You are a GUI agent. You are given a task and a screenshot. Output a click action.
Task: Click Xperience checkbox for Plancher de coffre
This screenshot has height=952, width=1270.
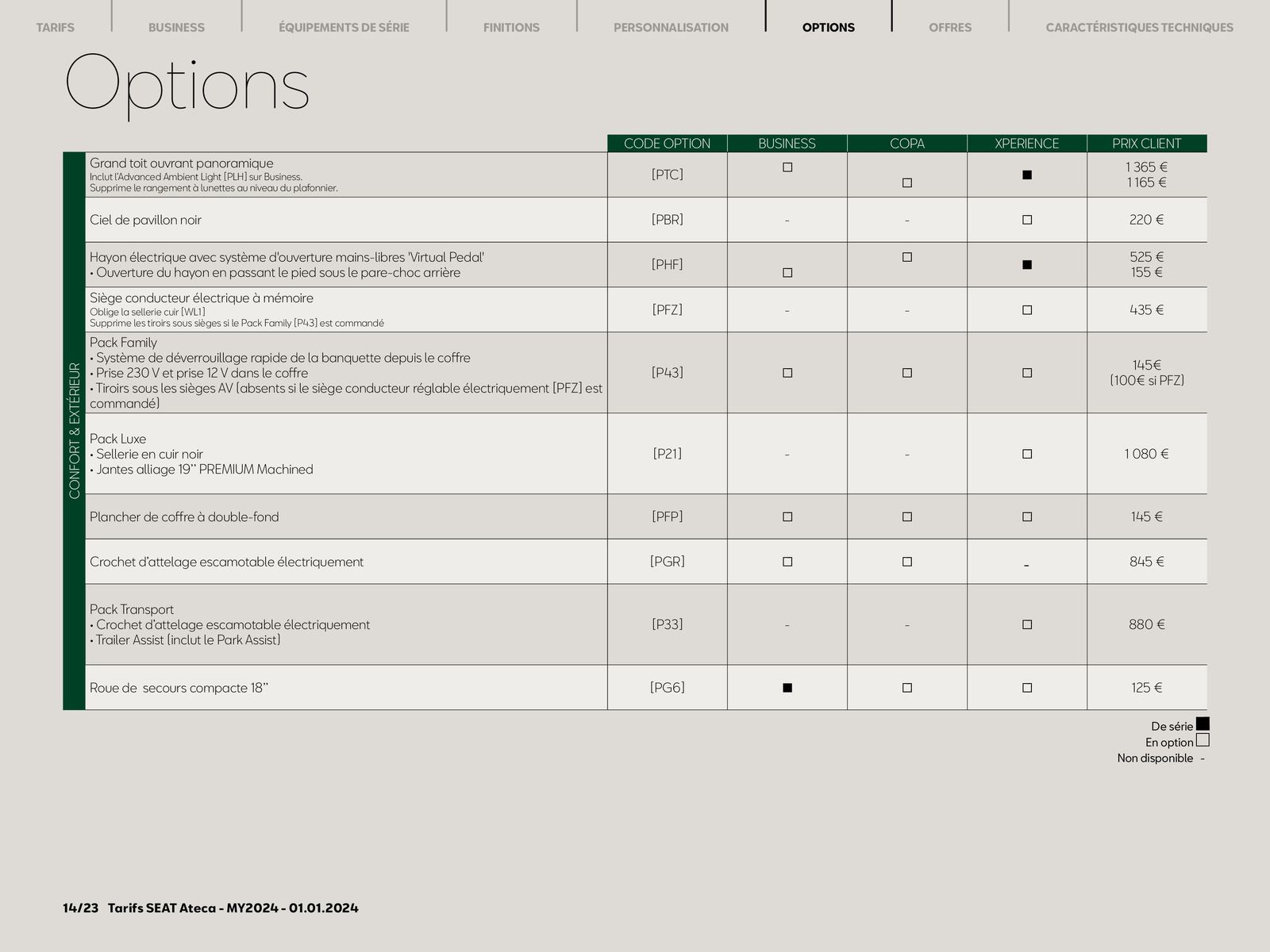coord(1027,516)
